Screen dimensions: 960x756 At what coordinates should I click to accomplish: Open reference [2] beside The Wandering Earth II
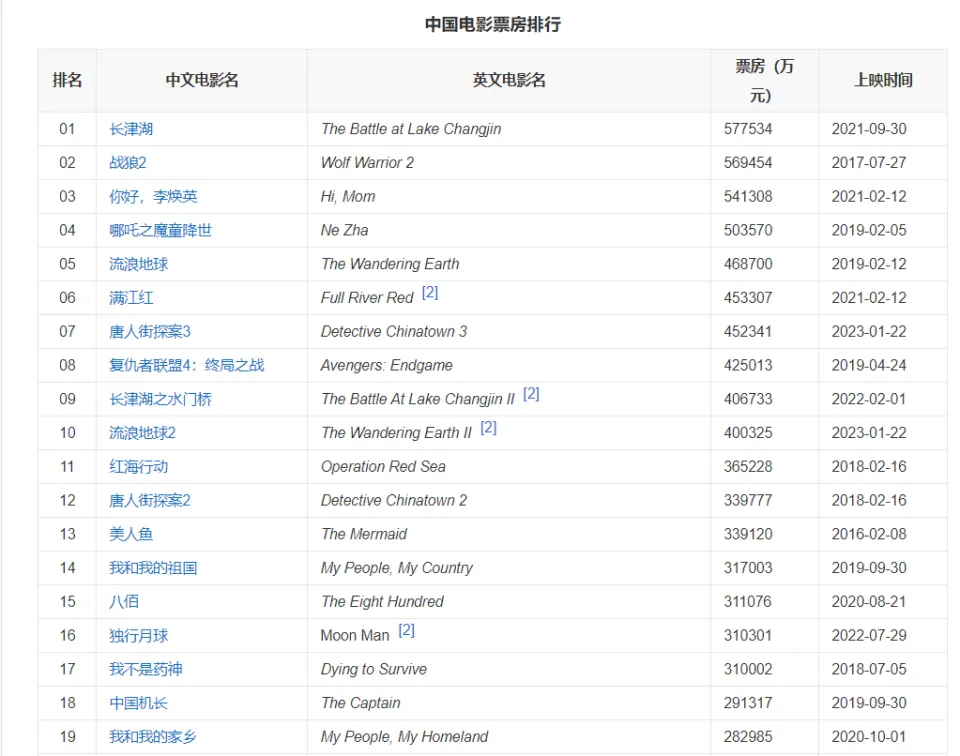(488, 427)
